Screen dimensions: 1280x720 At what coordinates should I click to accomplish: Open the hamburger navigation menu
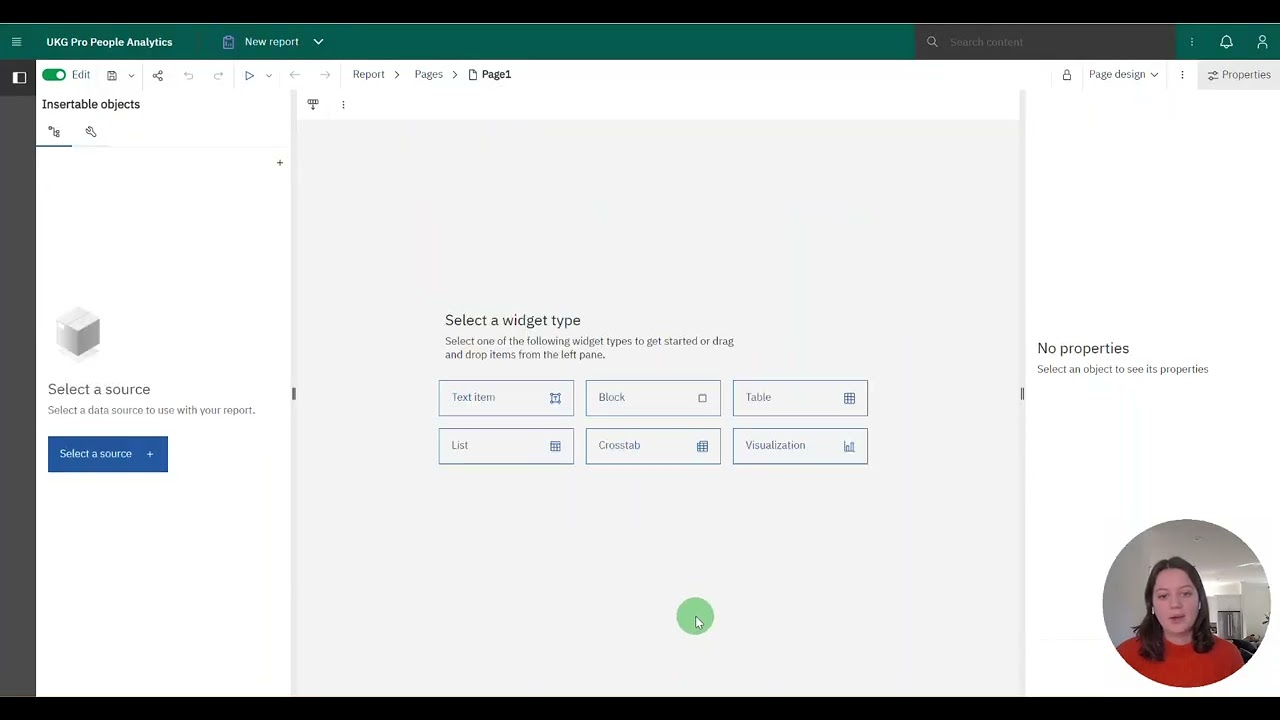[x=16, y=42]
